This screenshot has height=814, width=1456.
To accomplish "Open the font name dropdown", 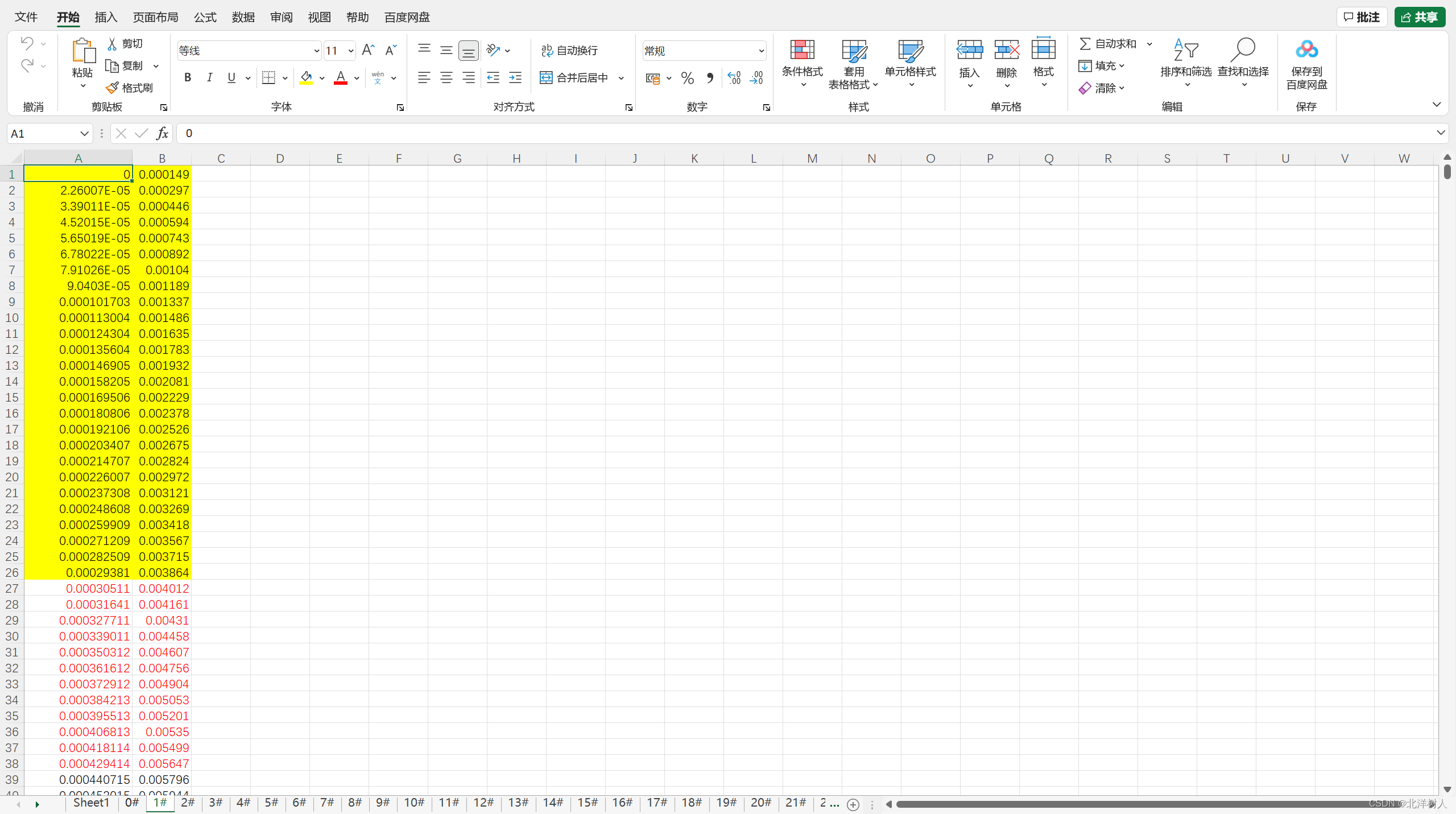I will [316, 51].
